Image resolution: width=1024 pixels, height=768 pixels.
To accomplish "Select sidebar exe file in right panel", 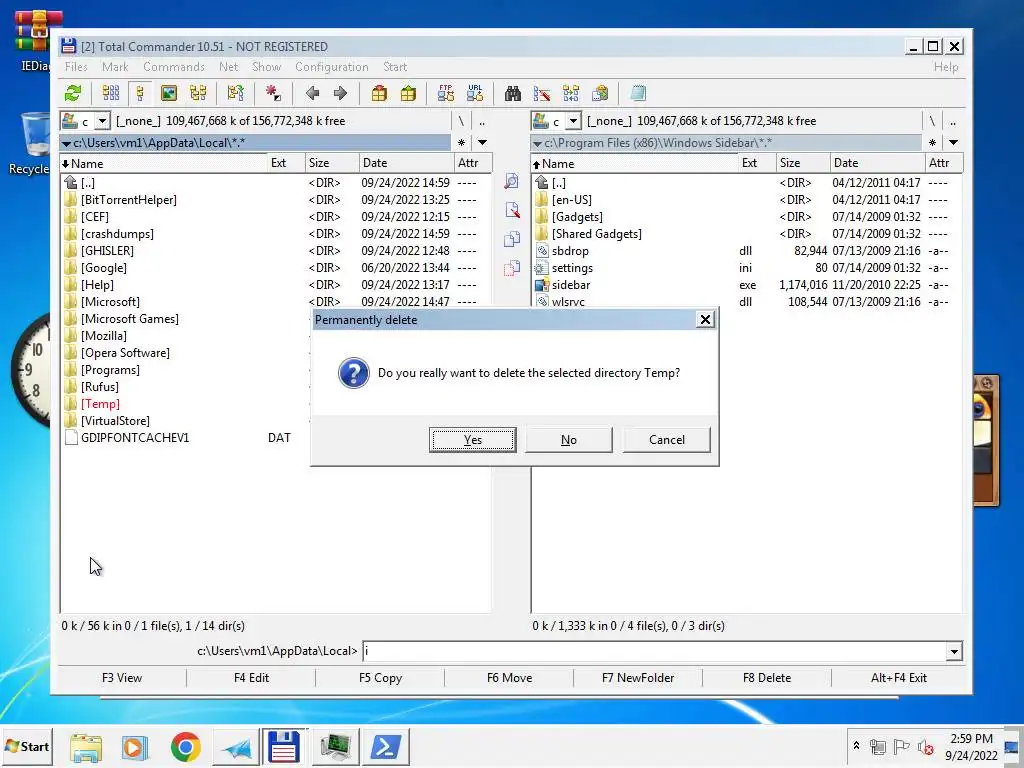I will tap(571, 285).
